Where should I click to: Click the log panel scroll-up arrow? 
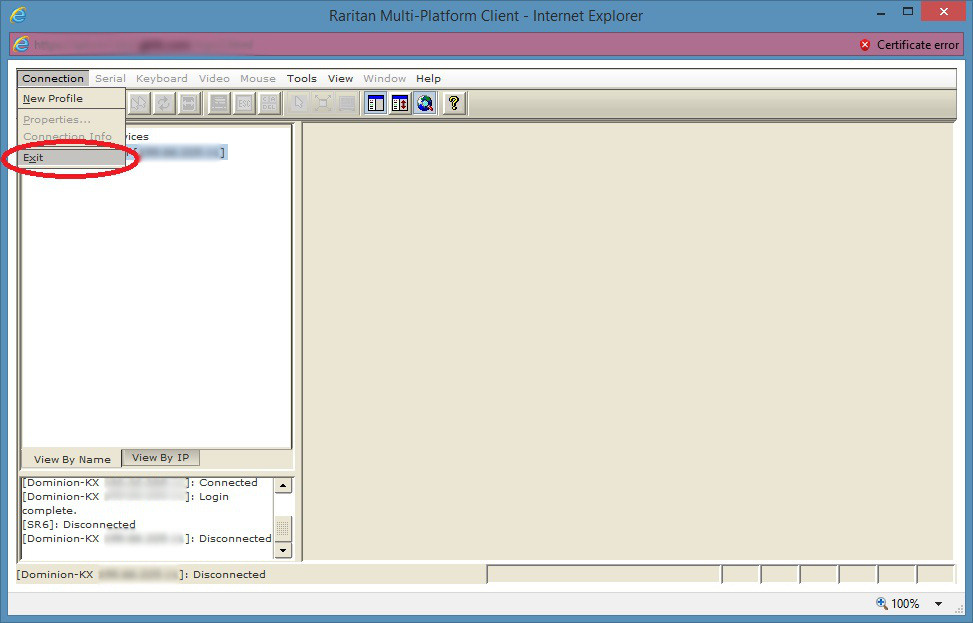[x=283, y=485]
